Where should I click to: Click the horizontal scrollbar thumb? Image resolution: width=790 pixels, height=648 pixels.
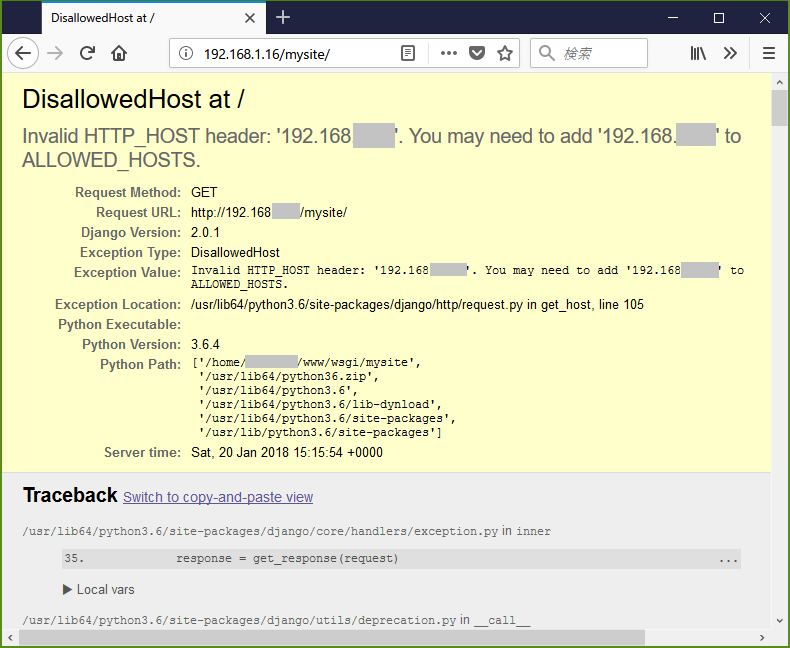point(332,637)
